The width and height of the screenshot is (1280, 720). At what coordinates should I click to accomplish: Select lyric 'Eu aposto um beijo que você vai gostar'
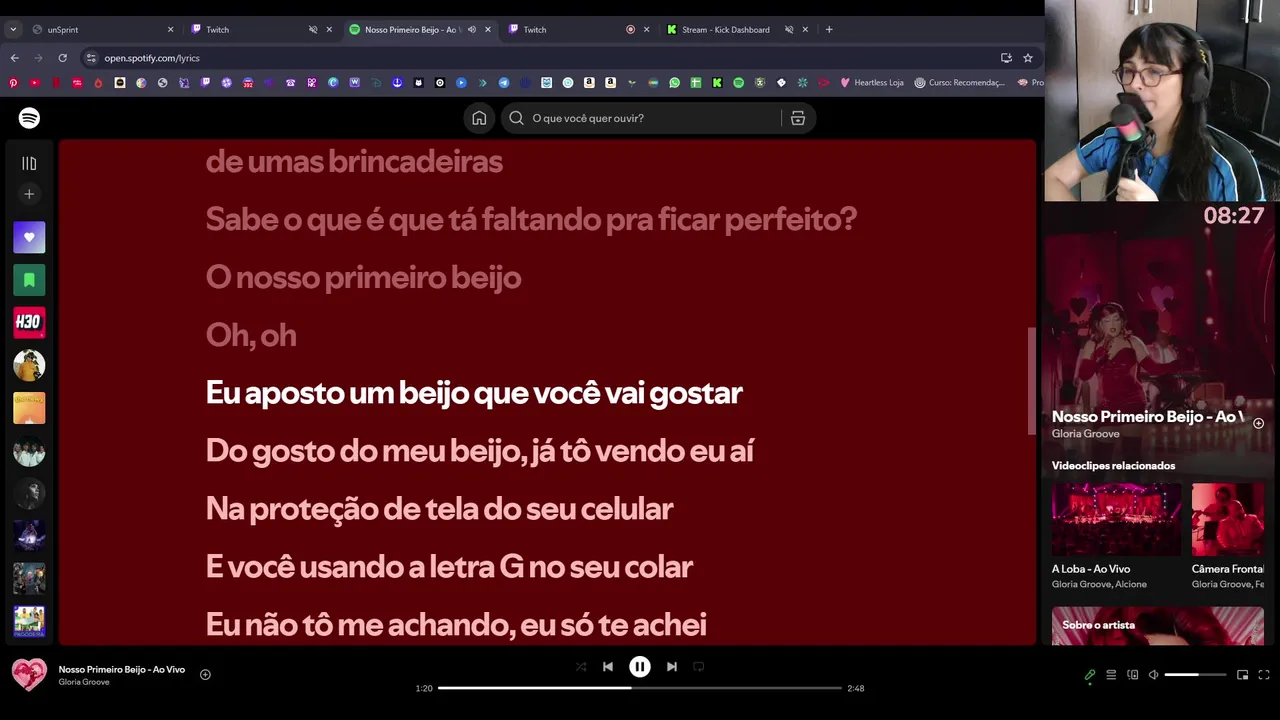coord(474,393)
